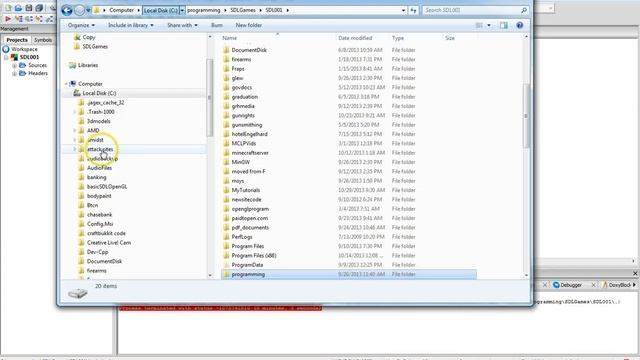This screenshot has height=360, width=640.
Task: Click the search magnifier icon
Action: 524,10
